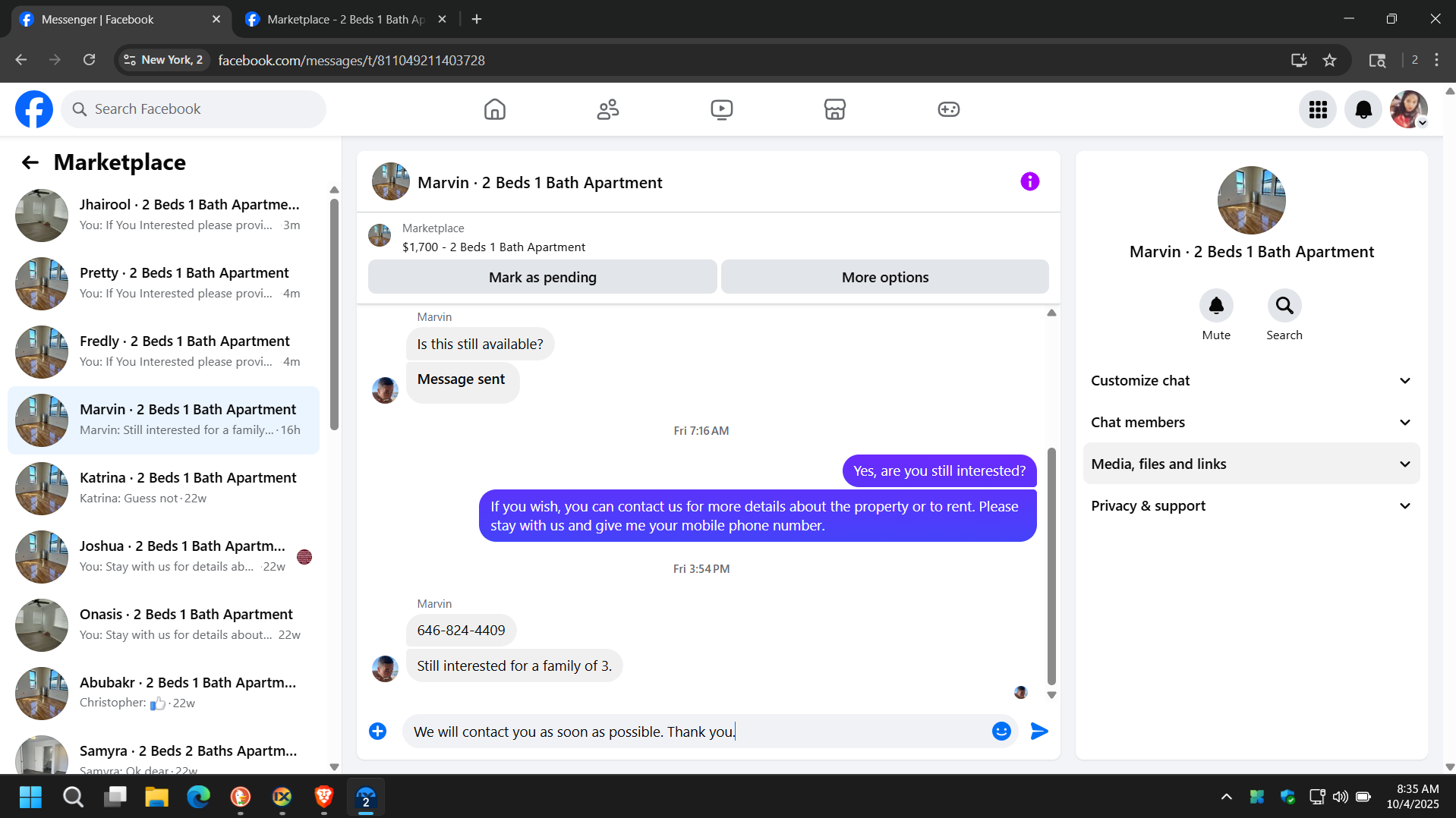Expand Privacy & support section
Screen dimensions: 1456x818
tap(1251, 505)
